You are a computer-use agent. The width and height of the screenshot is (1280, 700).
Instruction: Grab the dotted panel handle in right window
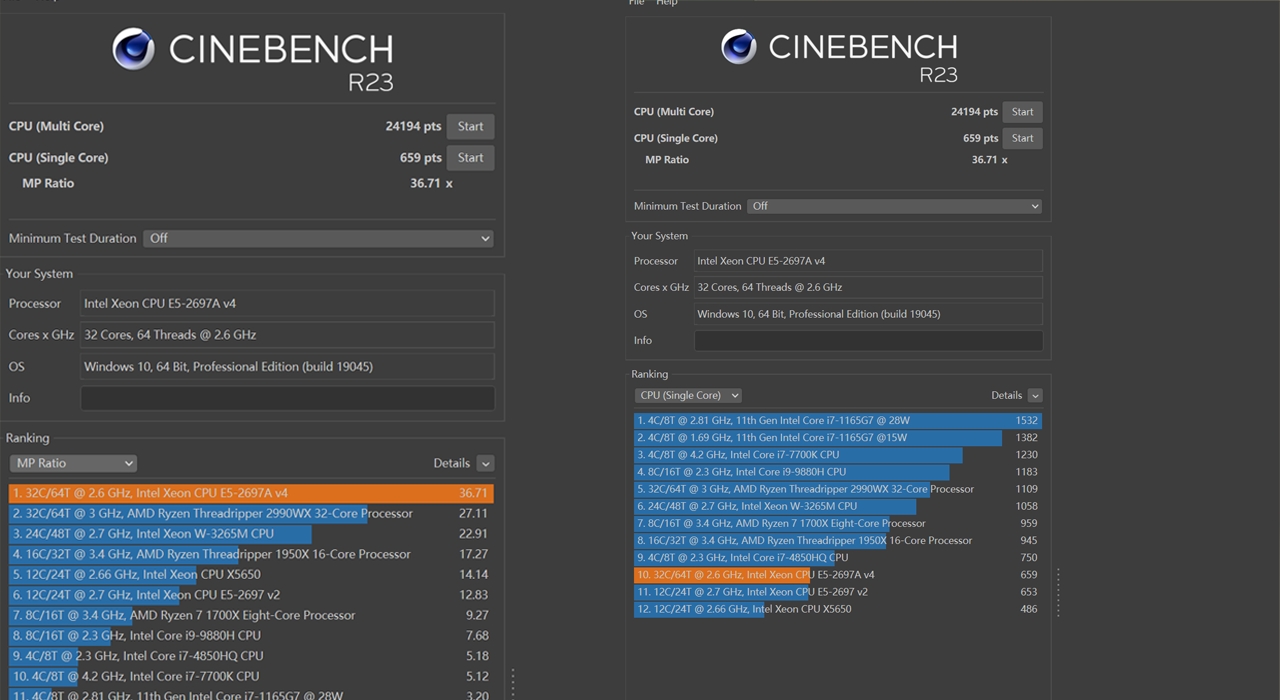click(1058, 592)
